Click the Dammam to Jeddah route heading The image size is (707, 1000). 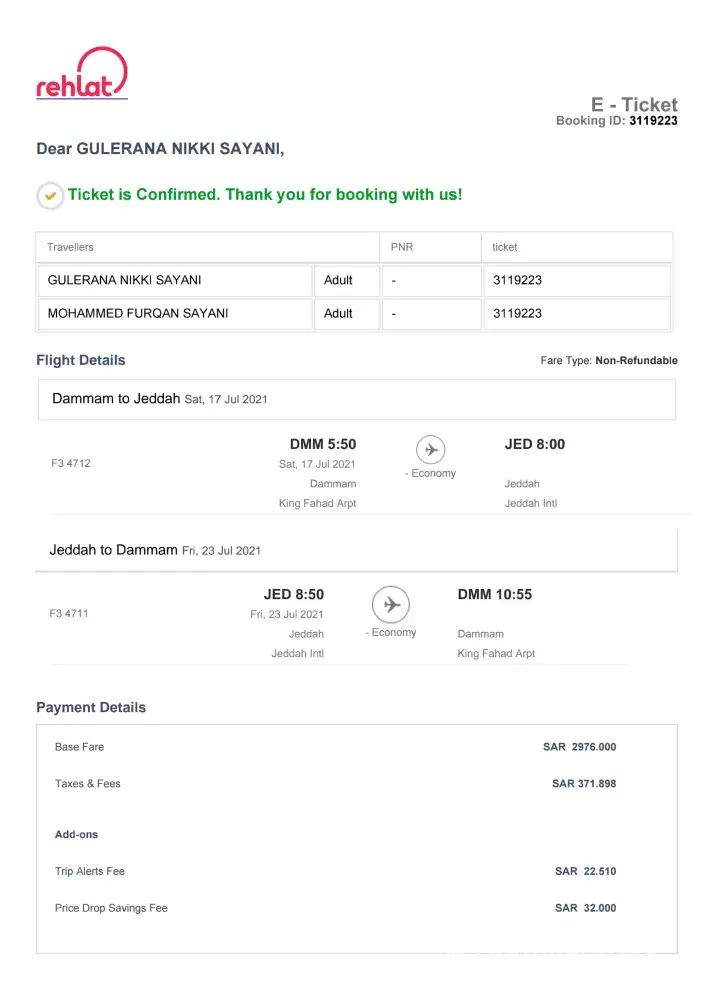click(x=117, y=398)
